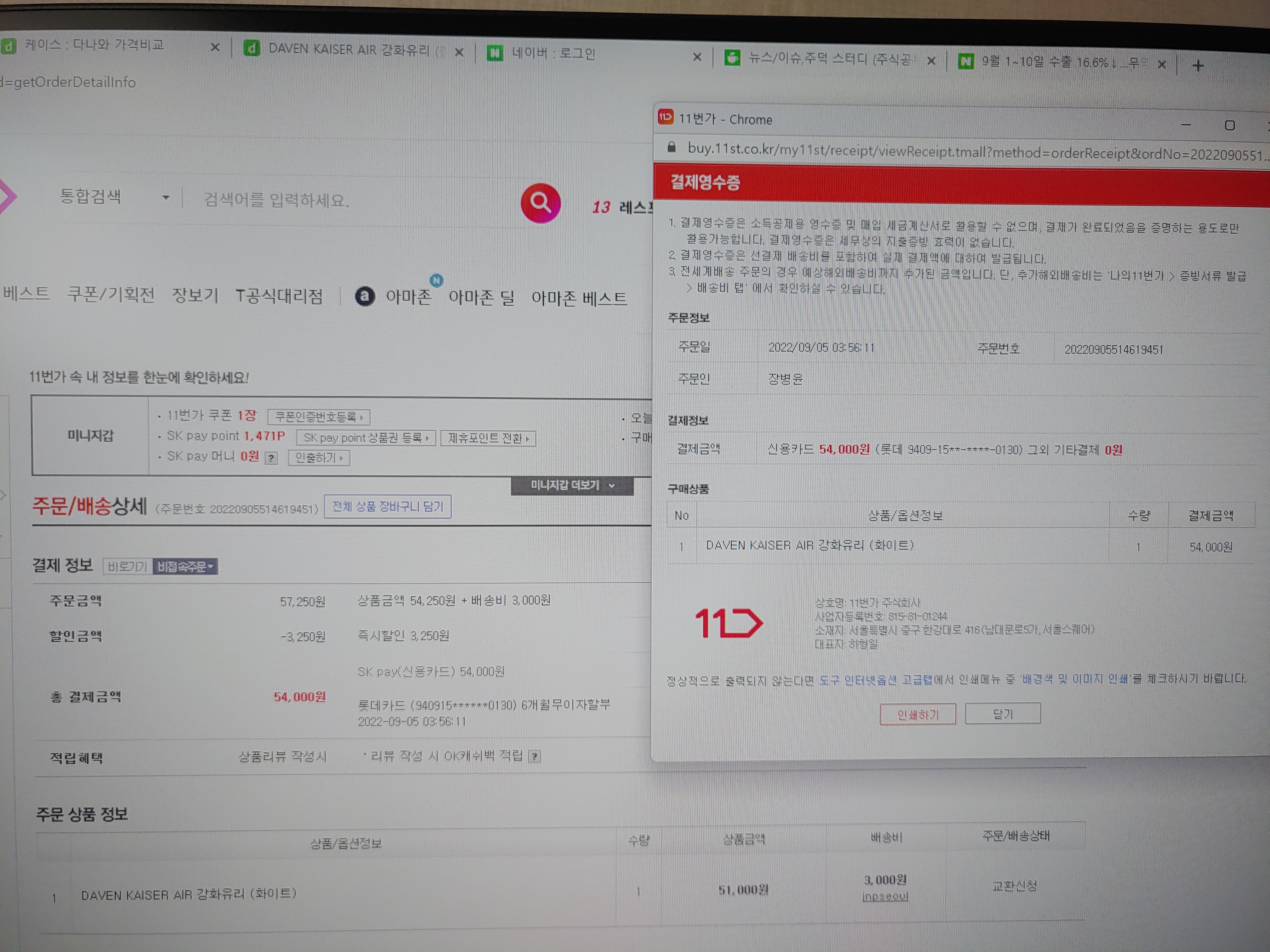Close the DAVEN KAISER AIR tab
The width and height of the screenshot is (1270, 952).
point(459,52)
